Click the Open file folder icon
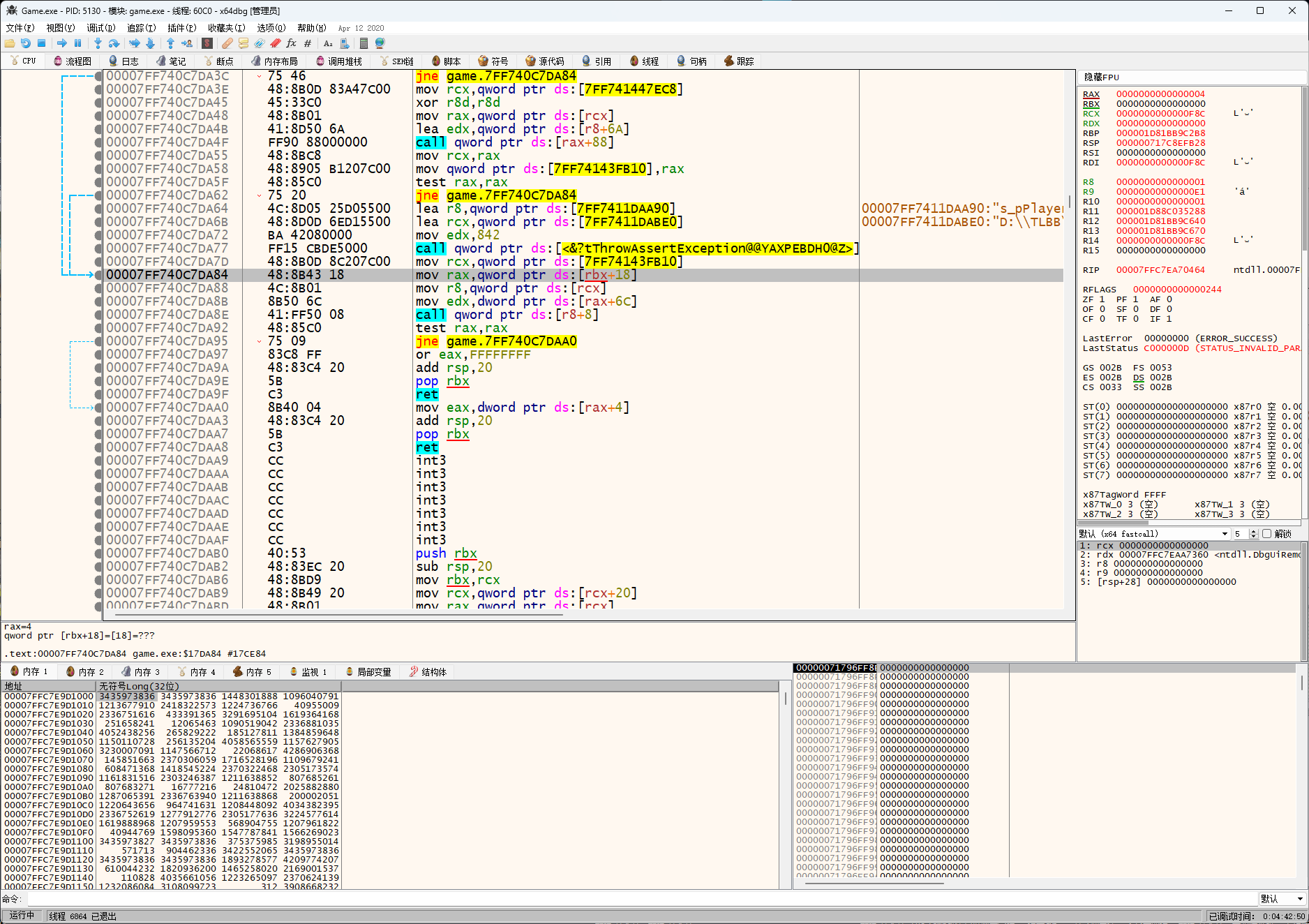1309x924 pixels. point(10,43)
